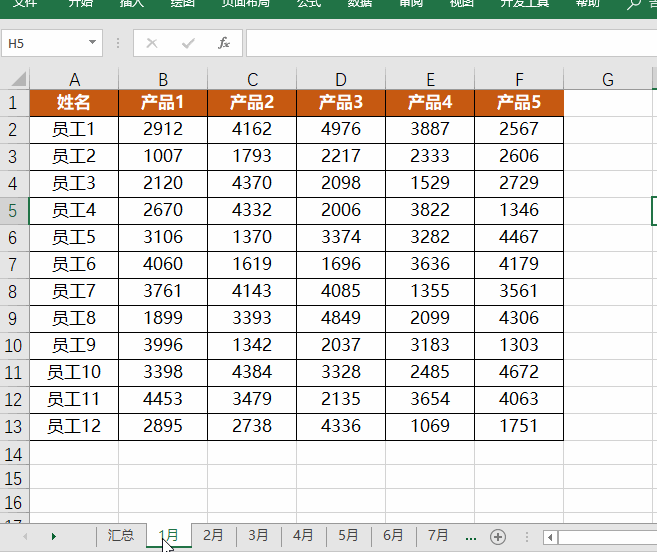Viewport: 657px width, 552px height.
Task: Click cell with value 2912
Action: (163, 130)
